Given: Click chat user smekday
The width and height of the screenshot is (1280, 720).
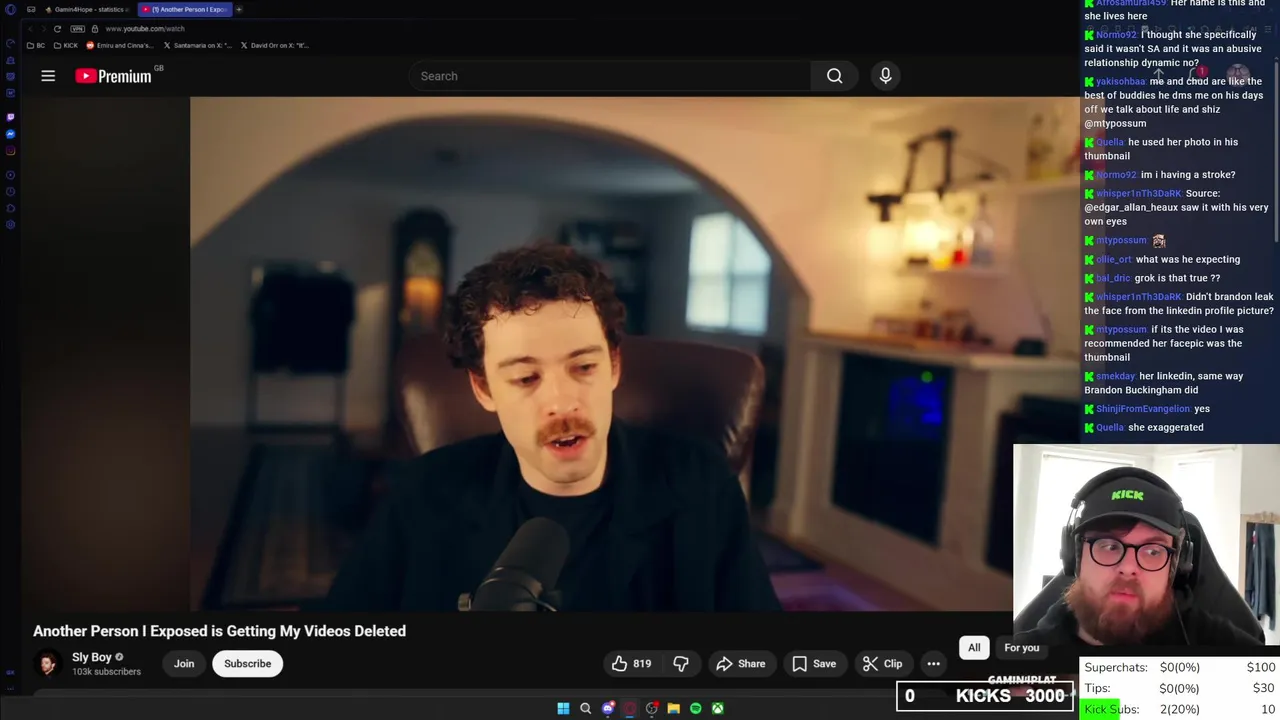Looking at the screenshot, I should (1116, 376).
